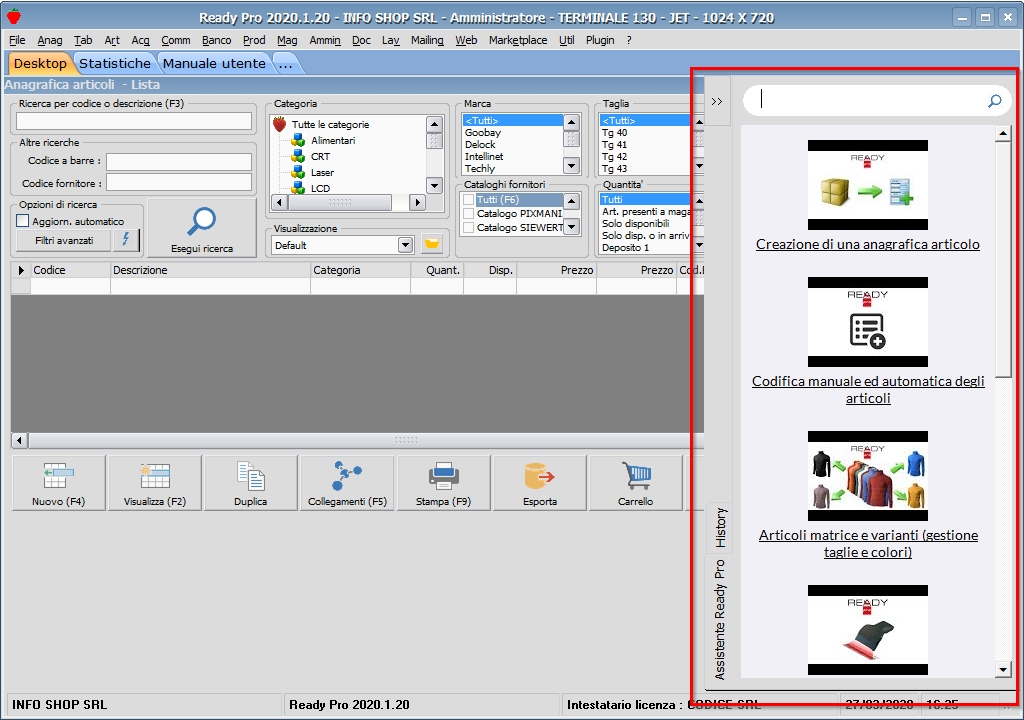Open the Anag menu
This screenshot has width=1024, height=720.
(x=50, y=40)
